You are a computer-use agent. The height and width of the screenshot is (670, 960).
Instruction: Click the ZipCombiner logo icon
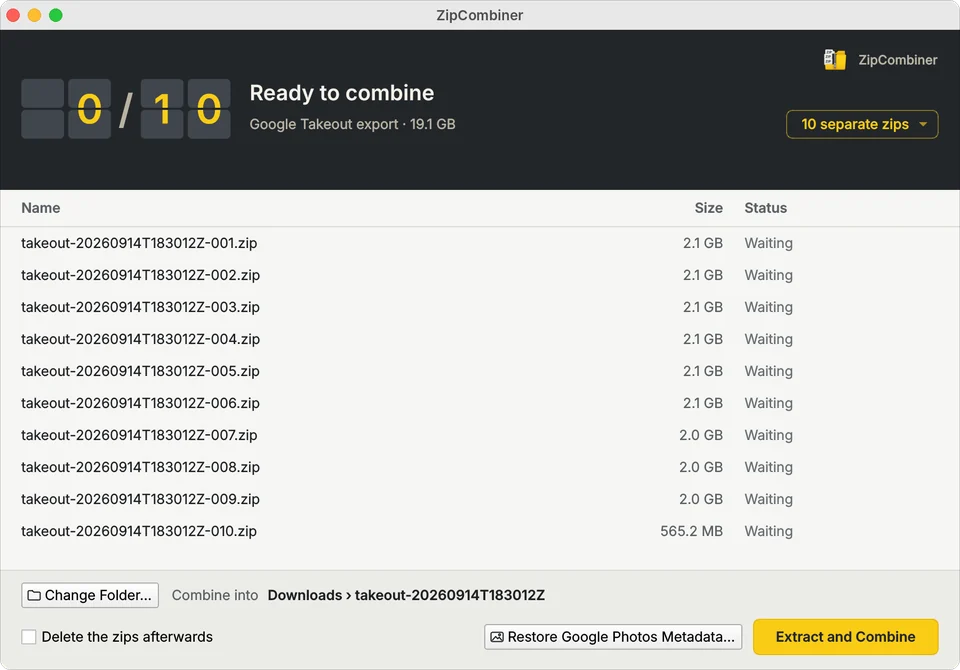(834, 59)
